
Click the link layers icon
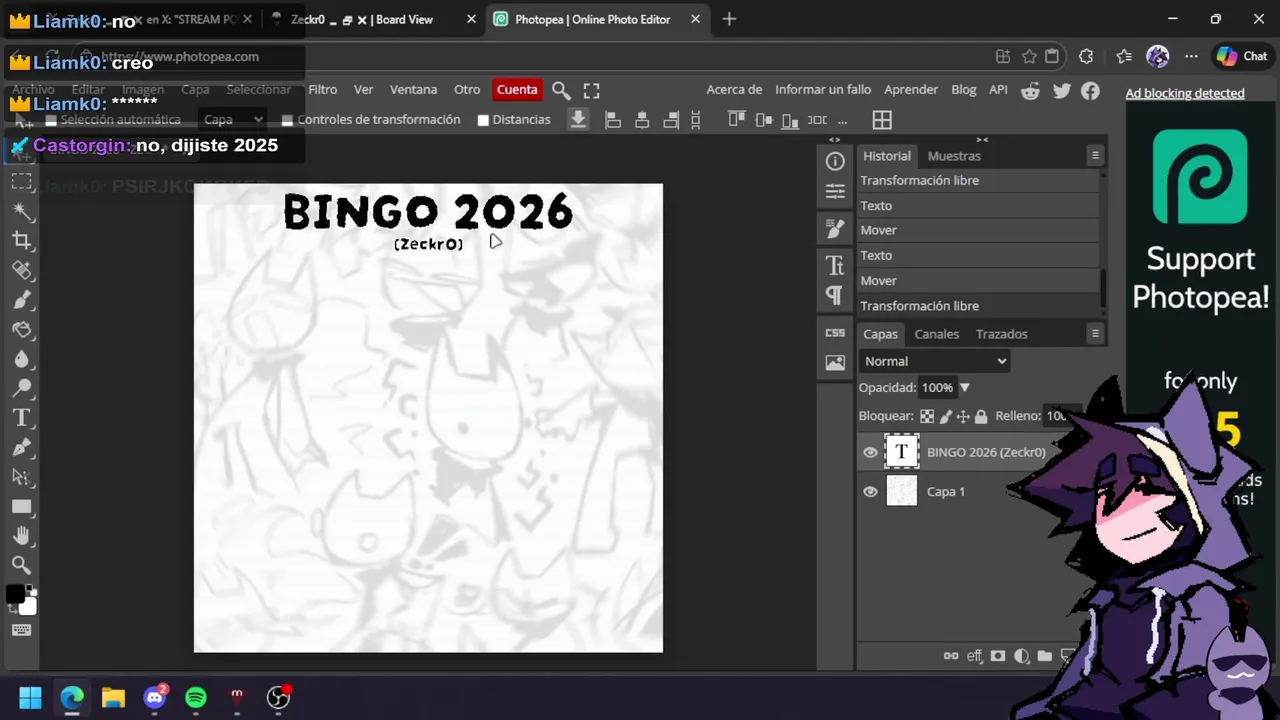[x=951, y=656]
